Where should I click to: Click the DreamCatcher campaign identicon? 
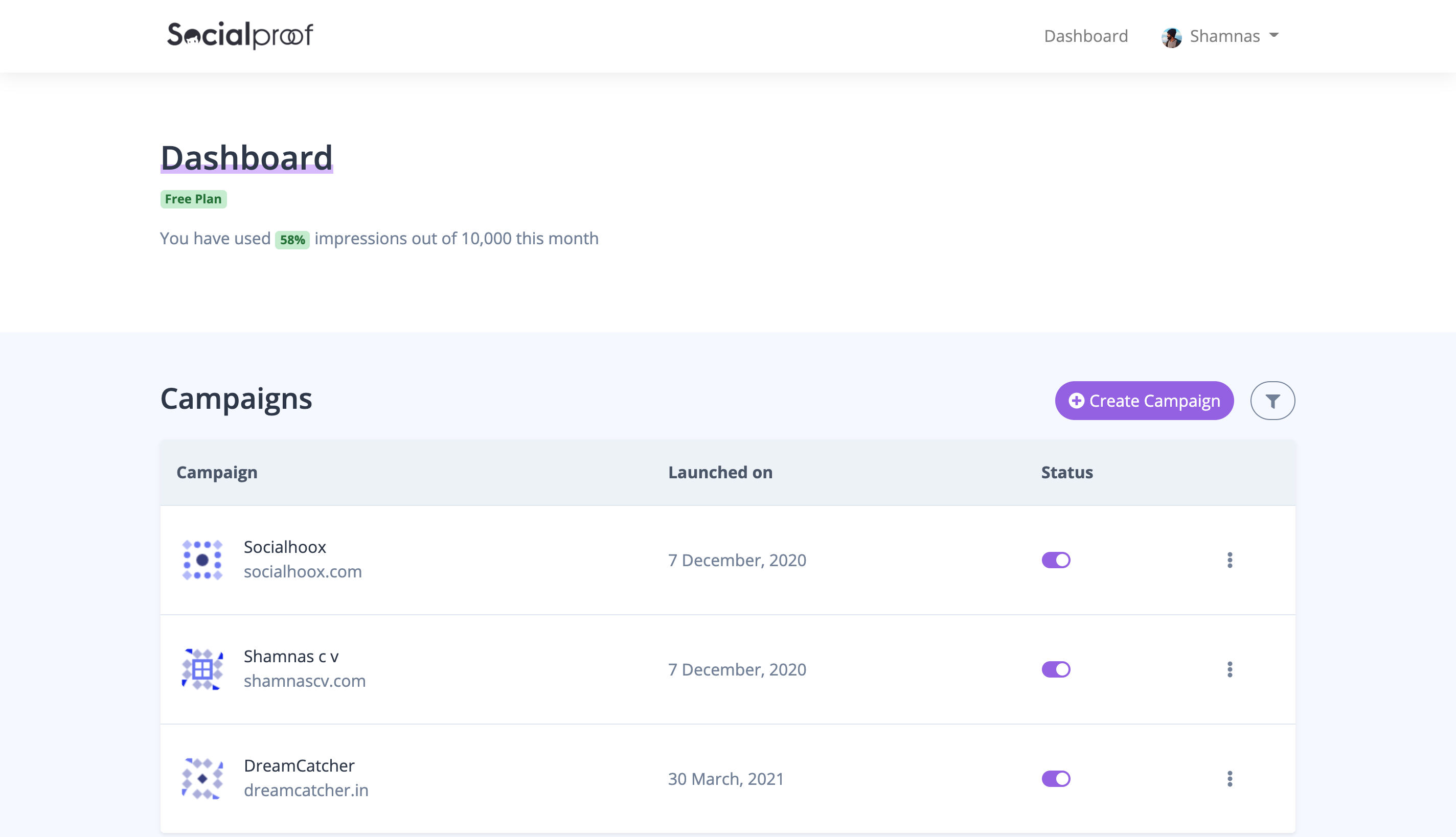(202, 778)
